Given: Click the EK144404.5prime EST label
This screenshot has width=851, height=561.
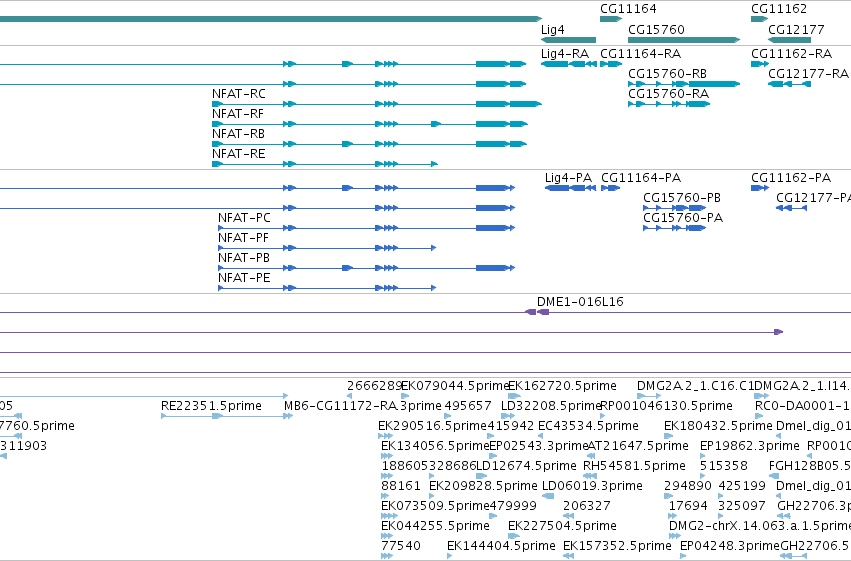Looking at the screenshot, I should (x=501, y=546).
